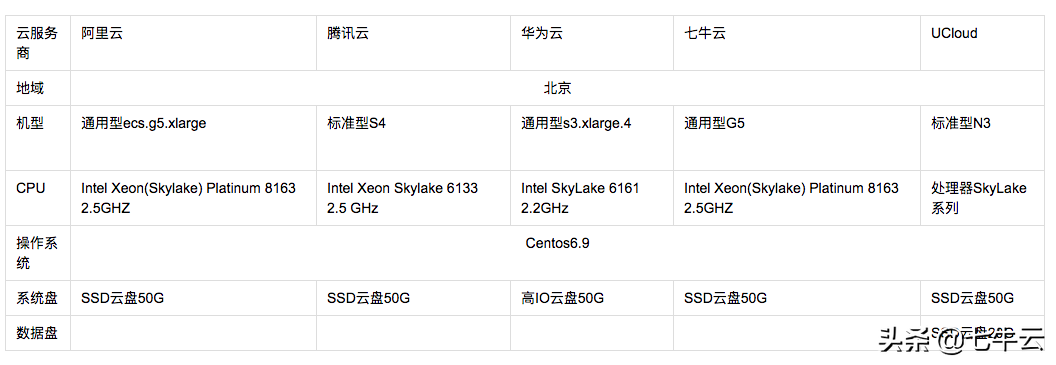The height and width of the screenshot is (365, 1056).
Task: Select the 腾讯云 header cell
Action: [x=414, y=43]
